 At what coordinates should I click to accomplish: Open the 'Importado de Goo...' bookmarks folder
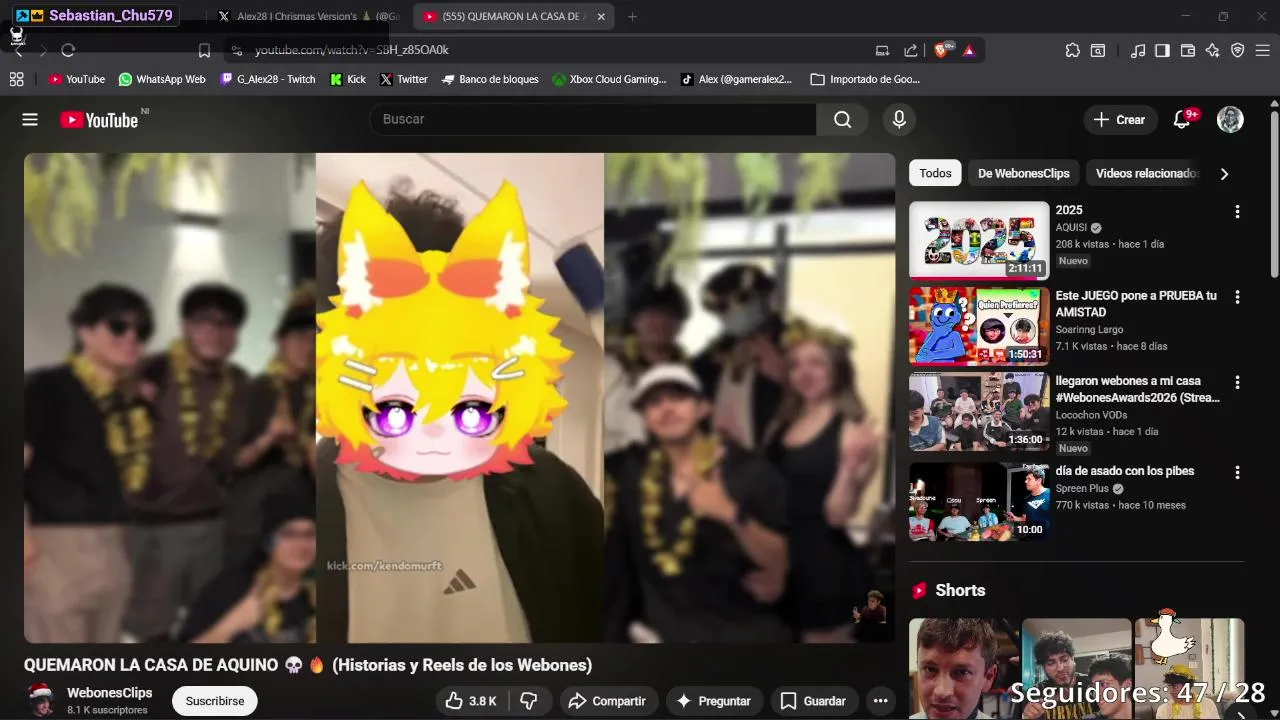point(866,79)
